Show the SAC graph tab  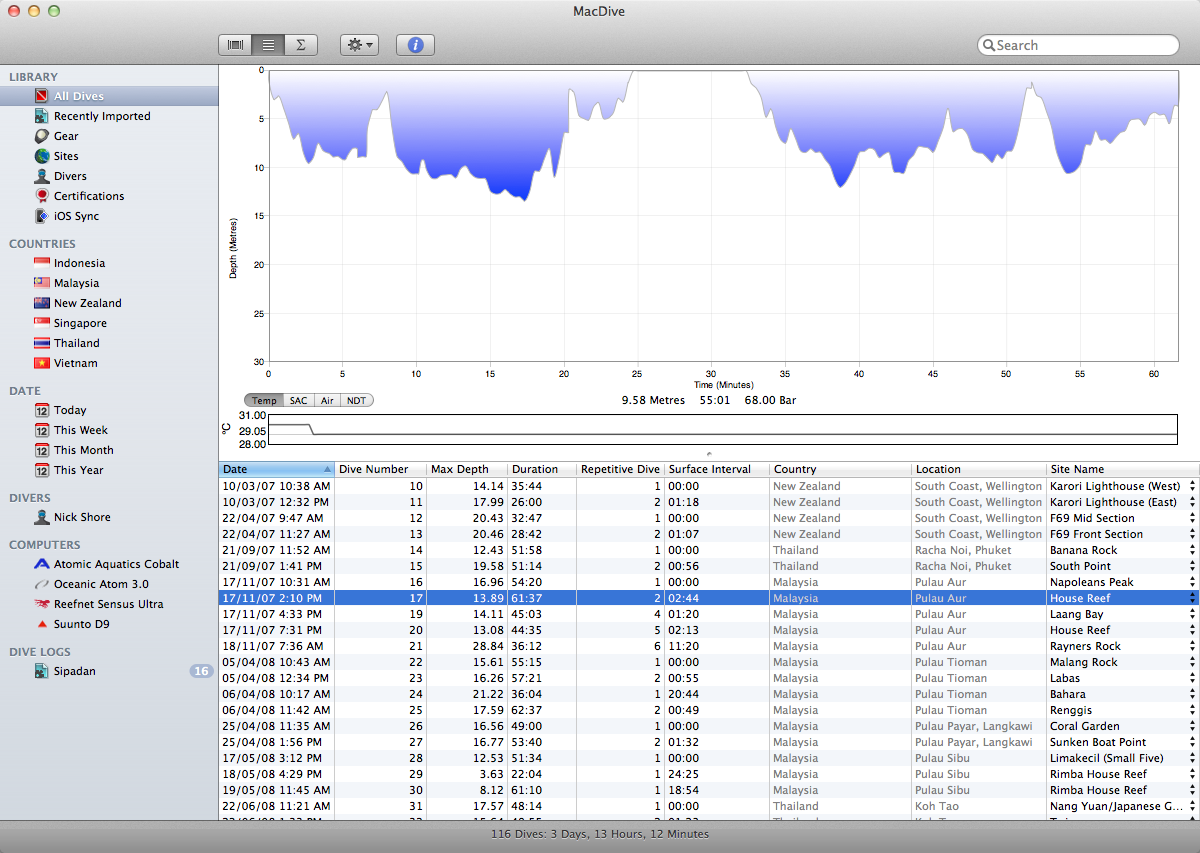pos(298,400)
